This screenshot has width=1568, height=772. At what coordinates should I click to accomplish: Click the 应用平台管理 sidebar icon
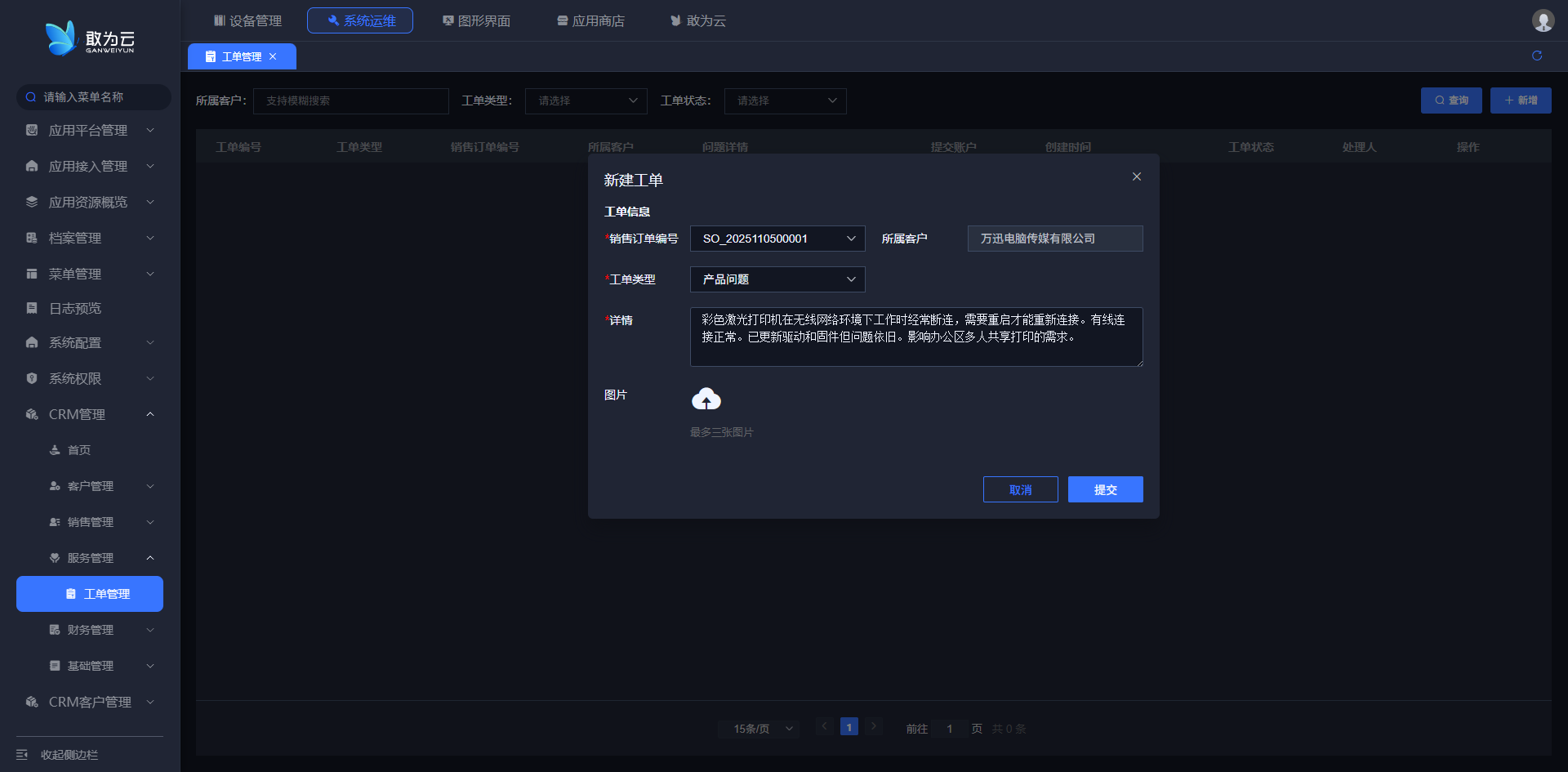(32, 130)
